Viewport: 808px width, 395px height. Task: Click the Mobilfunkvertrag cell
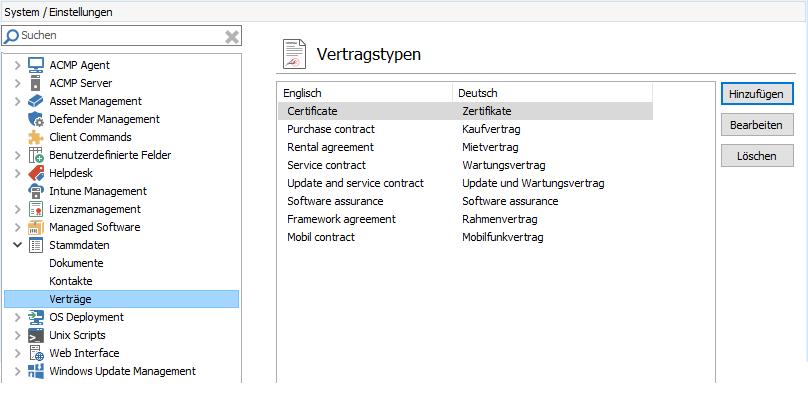[x=503, y=237]
